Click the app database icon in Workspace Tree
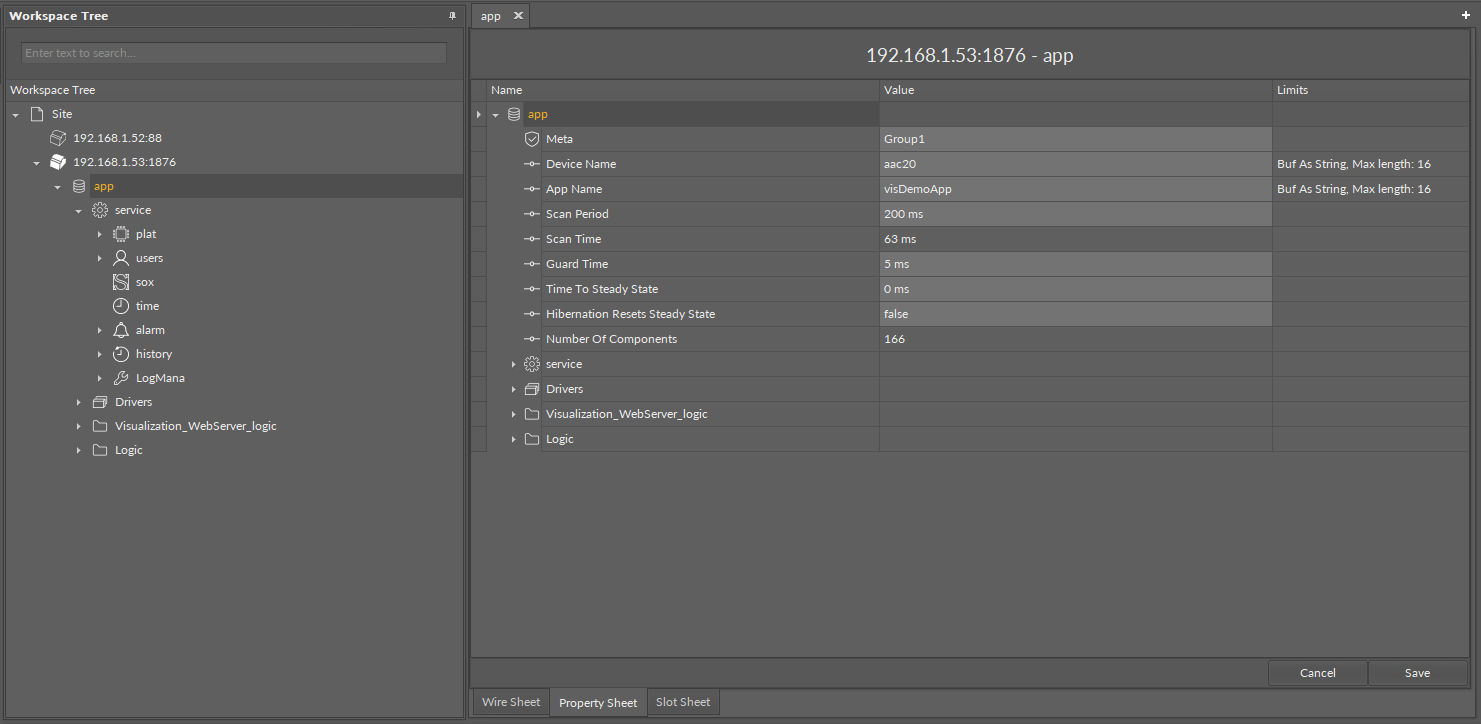Image resolution: width=1481 pixels, height=724 pixels. (79, 186)
